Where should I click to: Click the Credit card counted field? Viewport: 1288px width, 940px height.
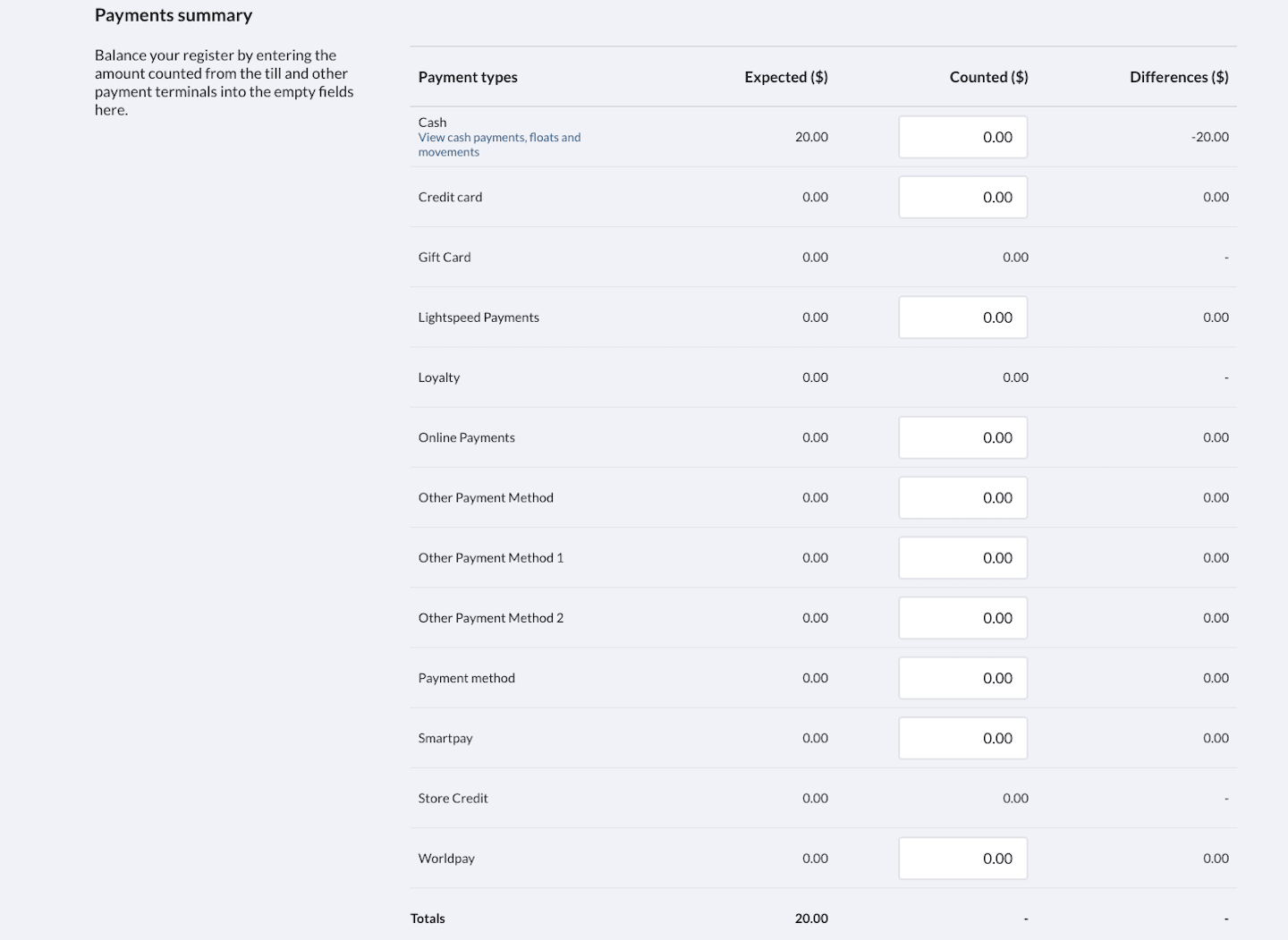tap(962, 197)
